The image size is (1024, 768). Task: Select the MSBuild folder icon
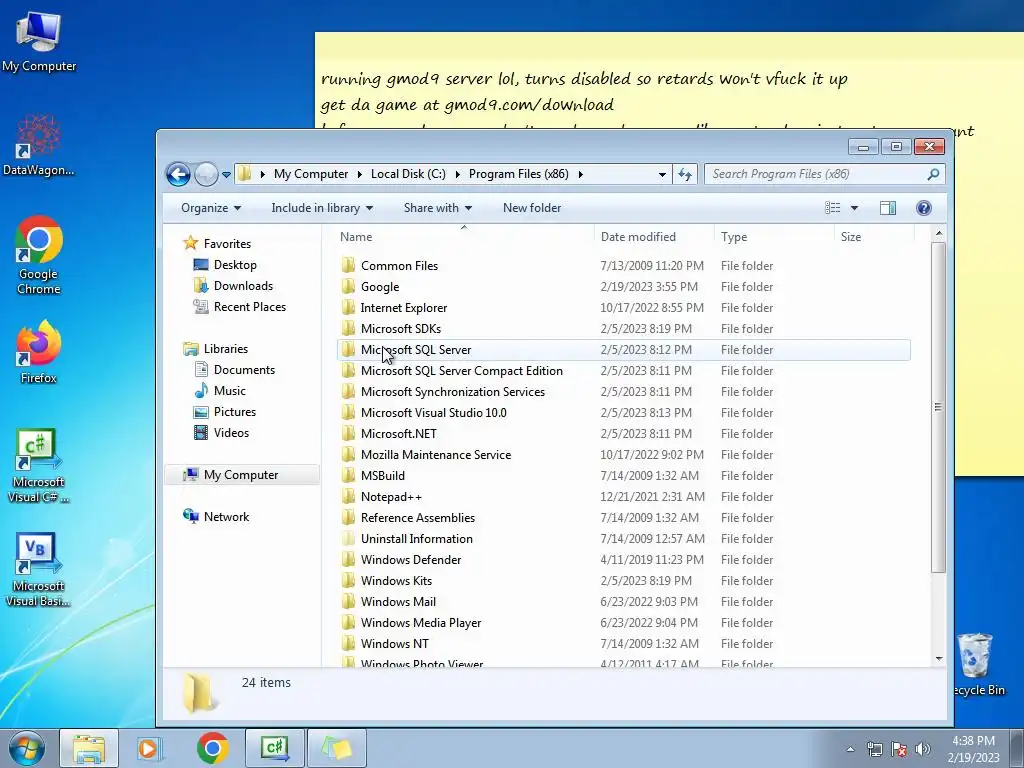click(x=349, y=475)
